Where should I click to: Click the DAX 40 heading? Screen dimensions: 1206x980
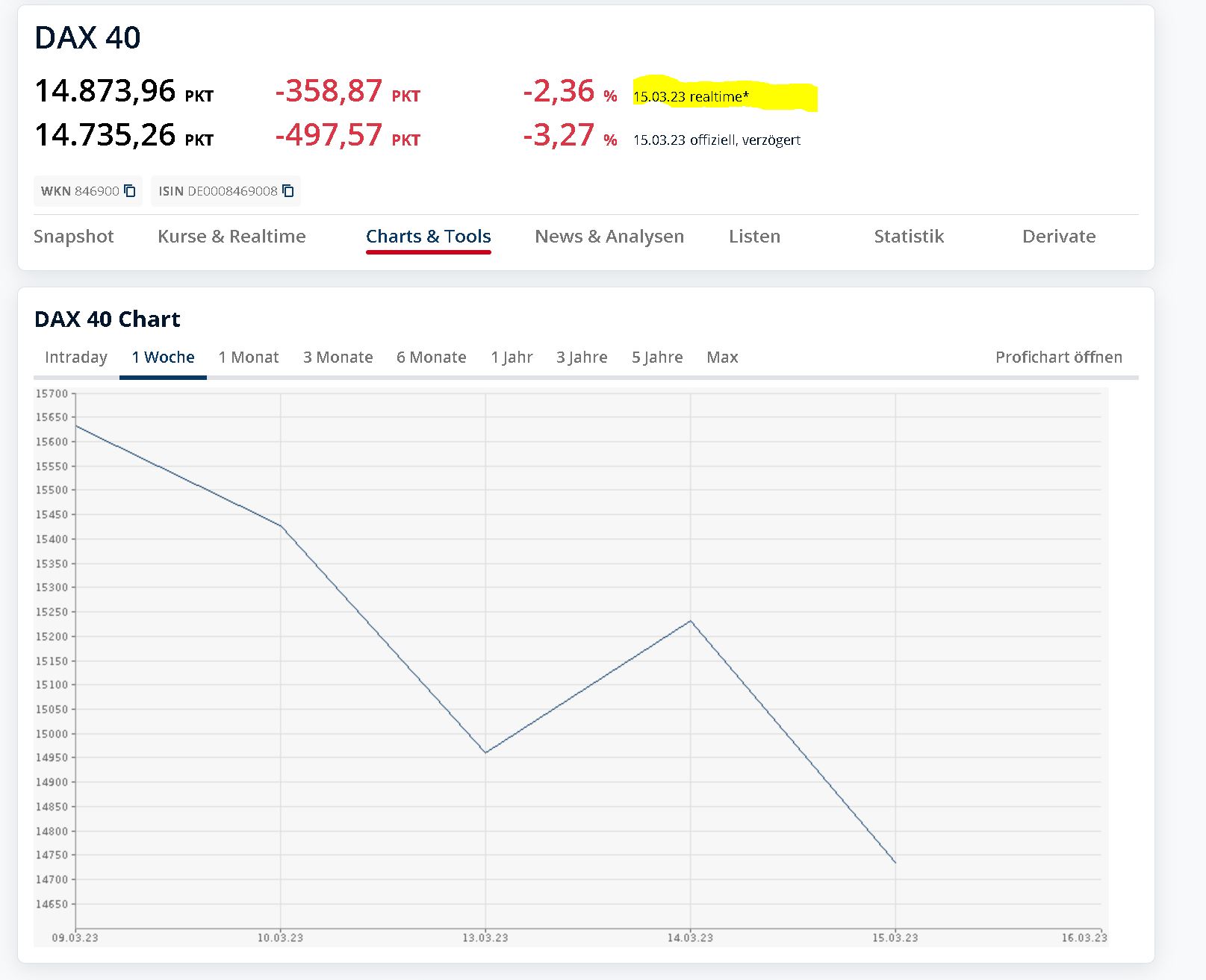(87, 38)
